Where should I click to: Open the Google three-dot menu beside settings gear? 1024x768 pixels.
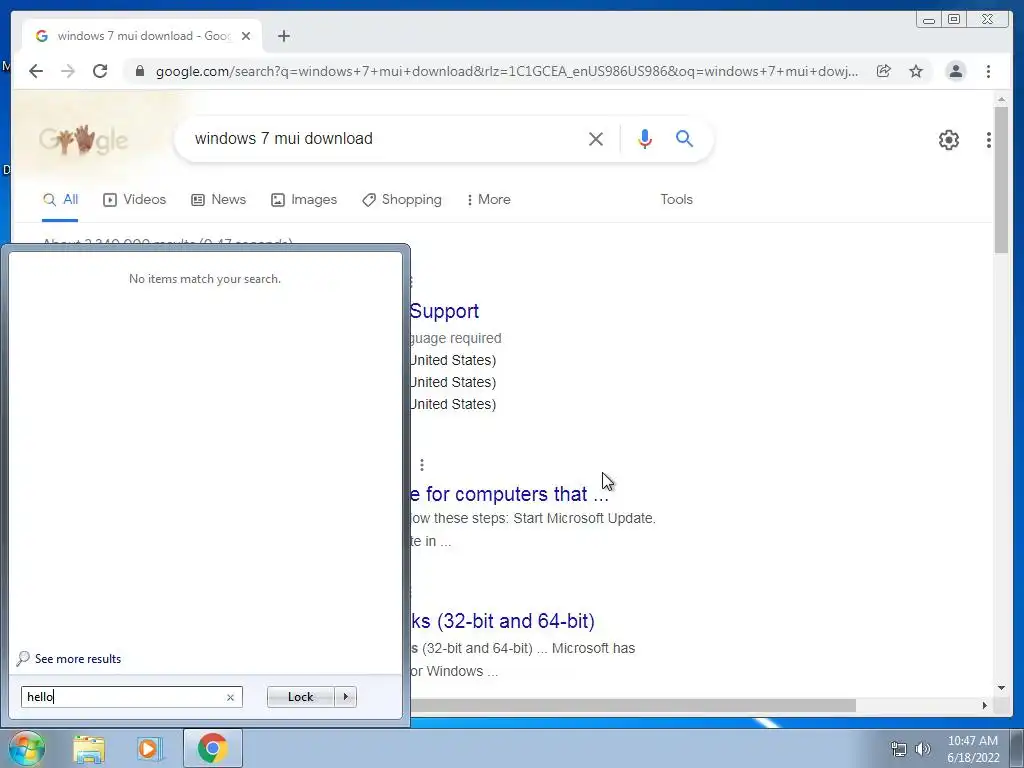(989, 140)
